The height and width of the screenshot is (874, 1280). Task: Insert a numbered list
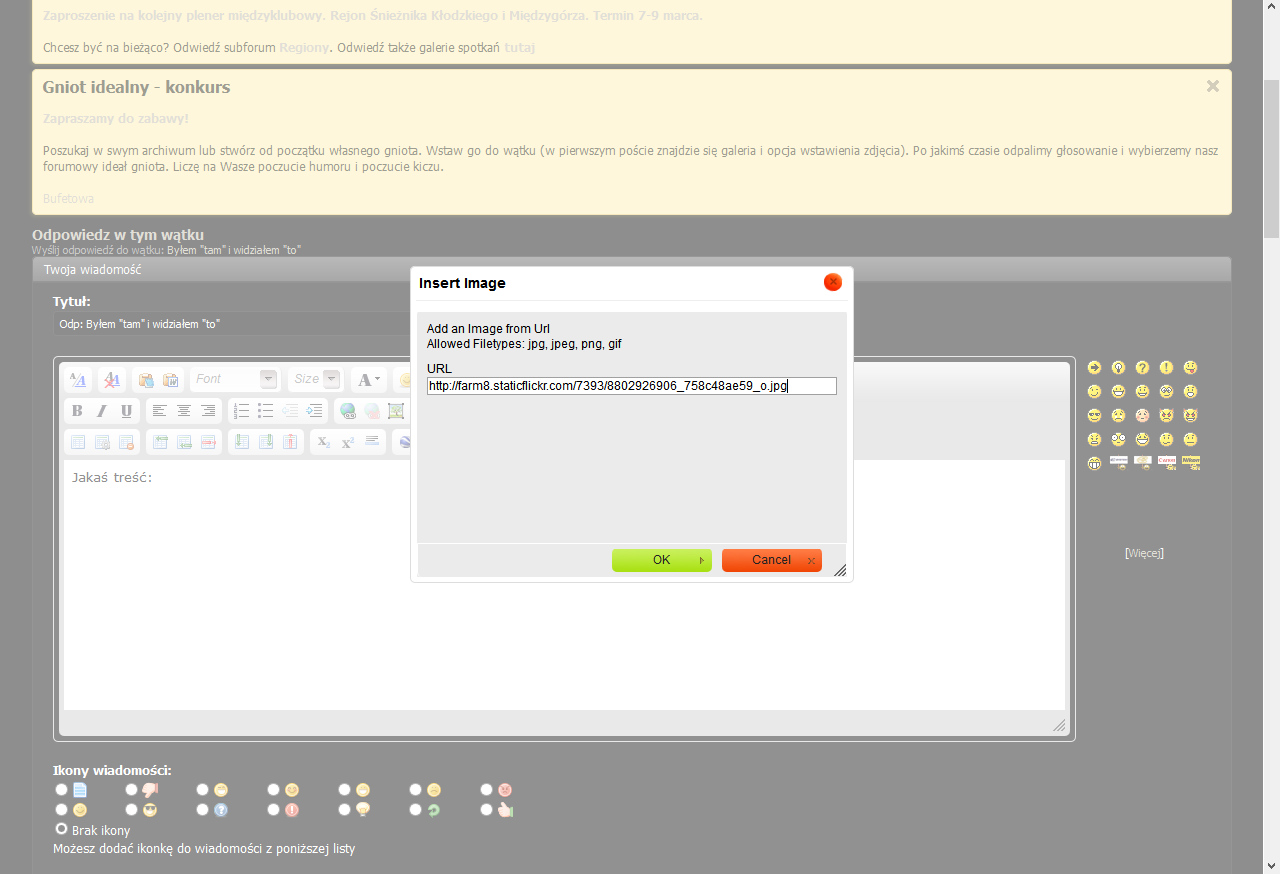[x=241, y=411]
